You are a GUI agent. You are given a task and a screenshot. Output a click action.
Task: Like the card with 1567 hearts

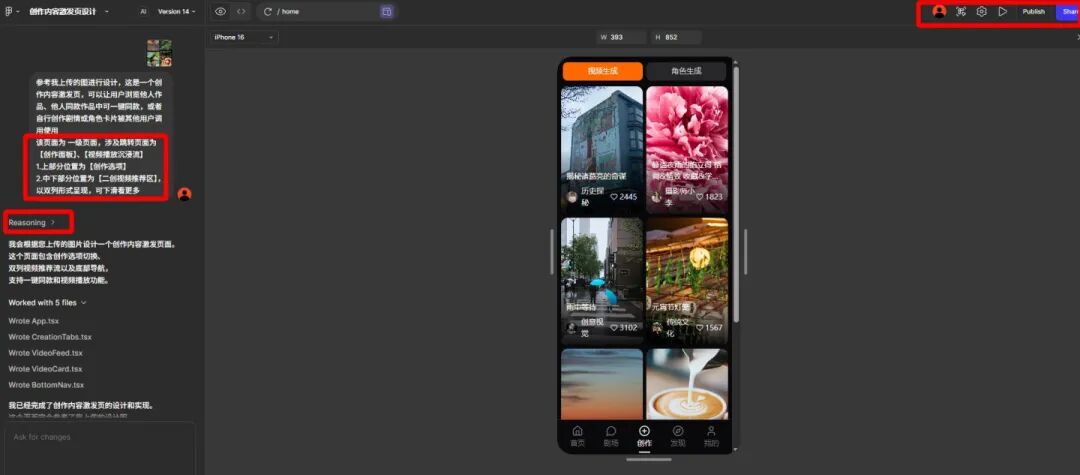(699, 328)
